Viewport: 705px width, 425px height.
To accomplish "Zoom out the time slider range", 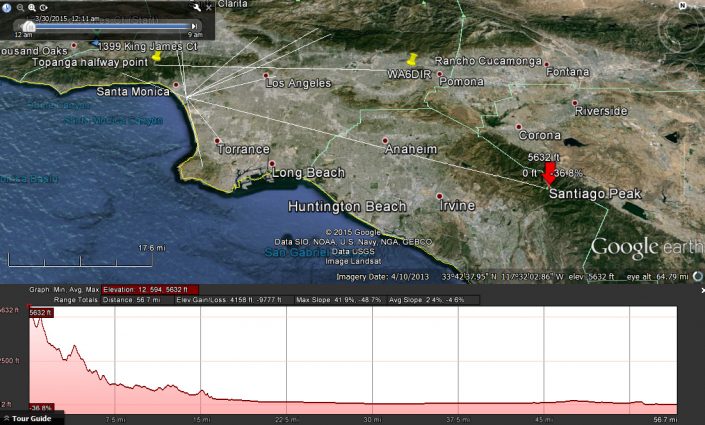I will 20,8.
